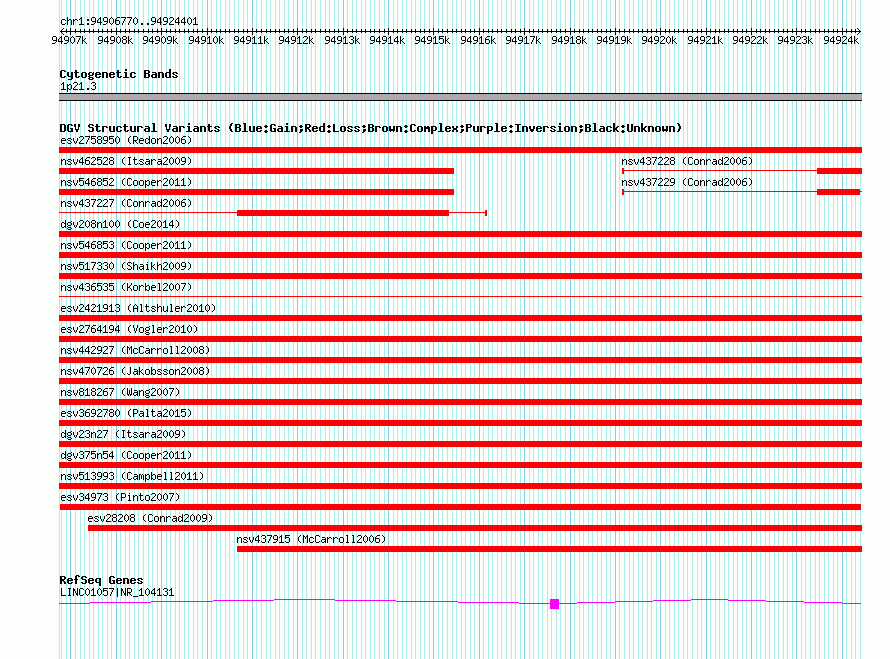The width and height of the screenshot is (890, 659).
Task: Click the red bar of esv2758950
Action: [x=460, y=150]
